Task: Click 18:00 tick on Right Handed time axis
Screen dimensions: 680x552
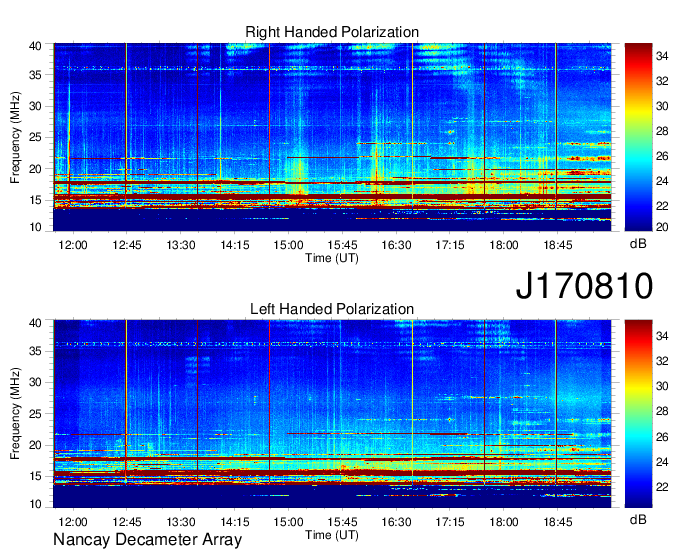Action: (504, 245)
